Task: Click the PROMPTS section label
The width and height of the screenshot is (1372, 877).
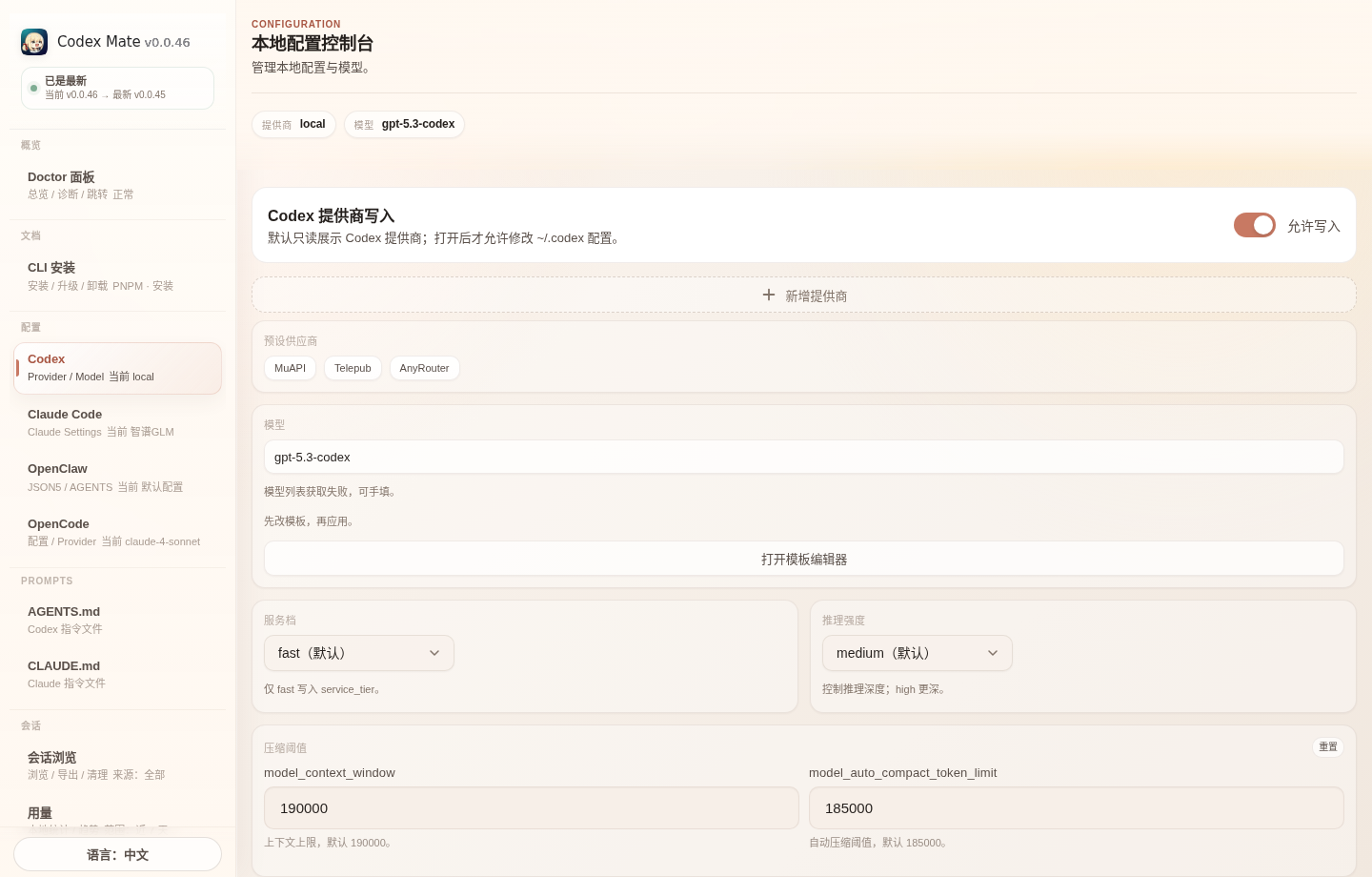Action: (47, 581)
